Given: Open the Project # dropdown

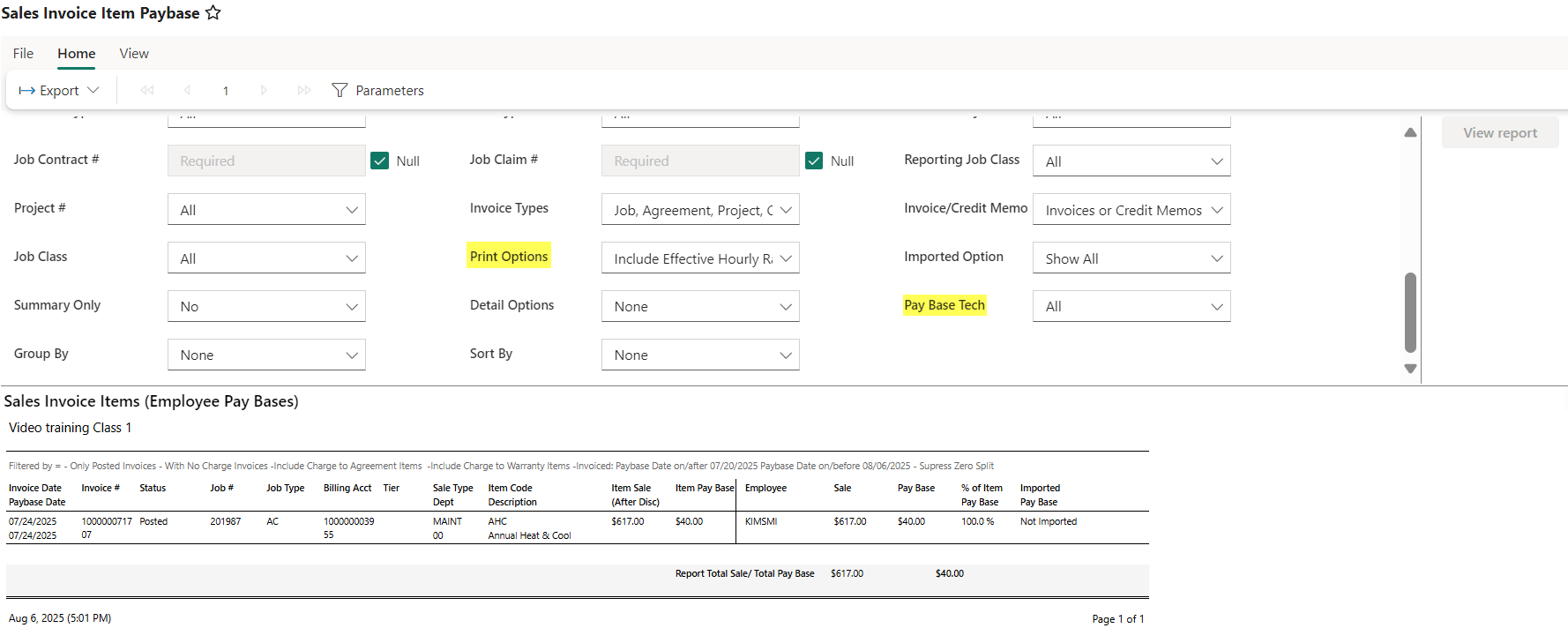Looking at the screenshot, I should pos(266,210).
